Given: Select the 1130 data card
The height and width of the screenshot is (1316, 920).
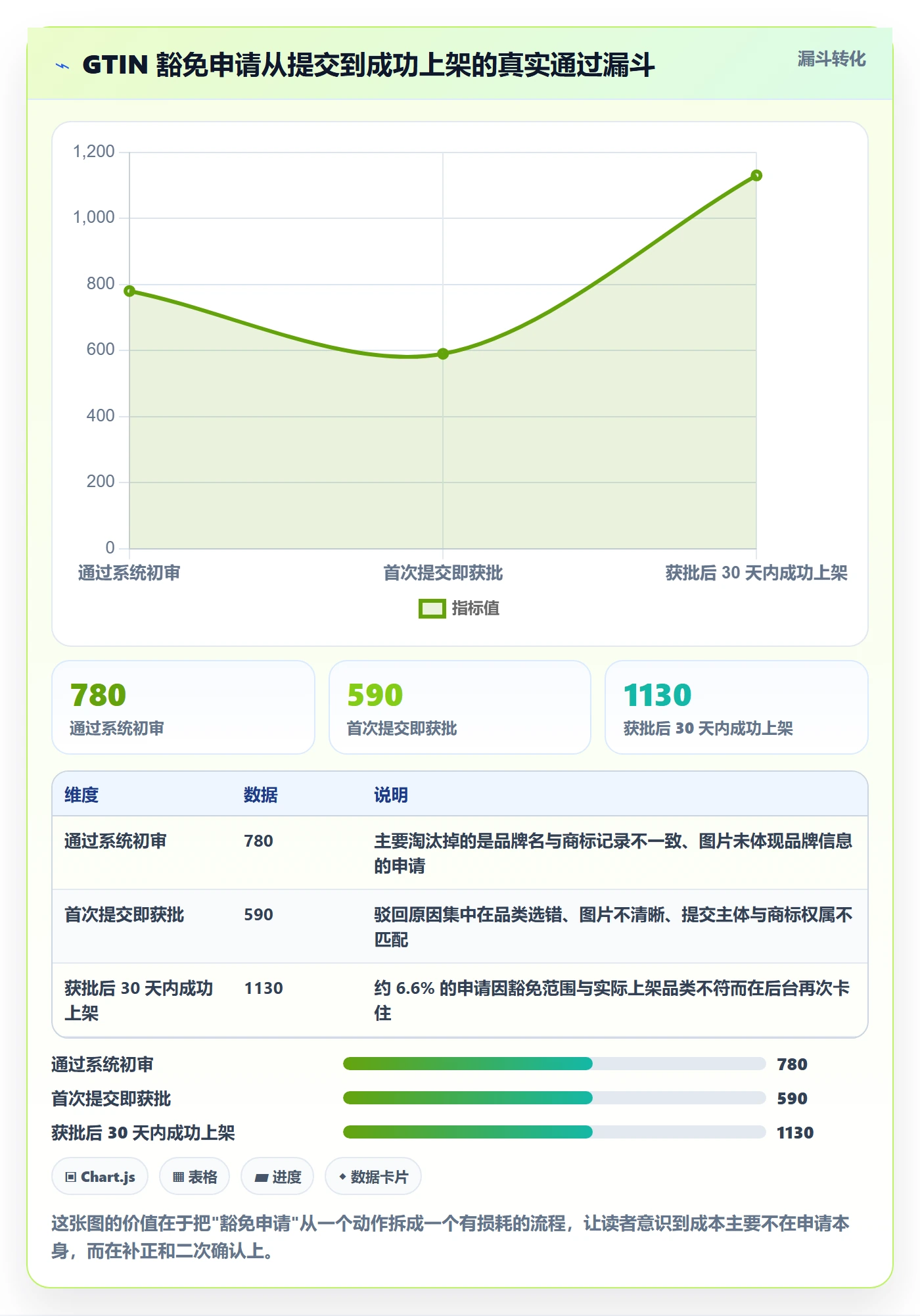Looking at the screenshot, I should pos(737,707).
